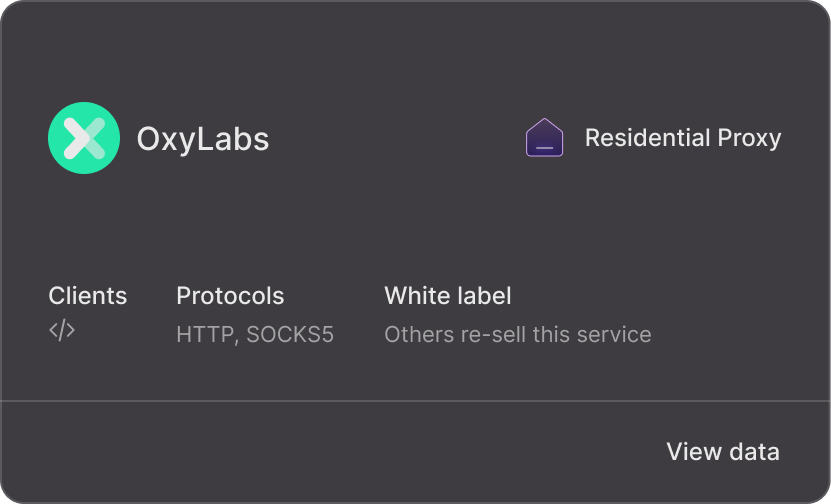Viewport: 831px width, 504px height.
Task: Click the OxyLabs green logo icon
Action: pos(84,138)
